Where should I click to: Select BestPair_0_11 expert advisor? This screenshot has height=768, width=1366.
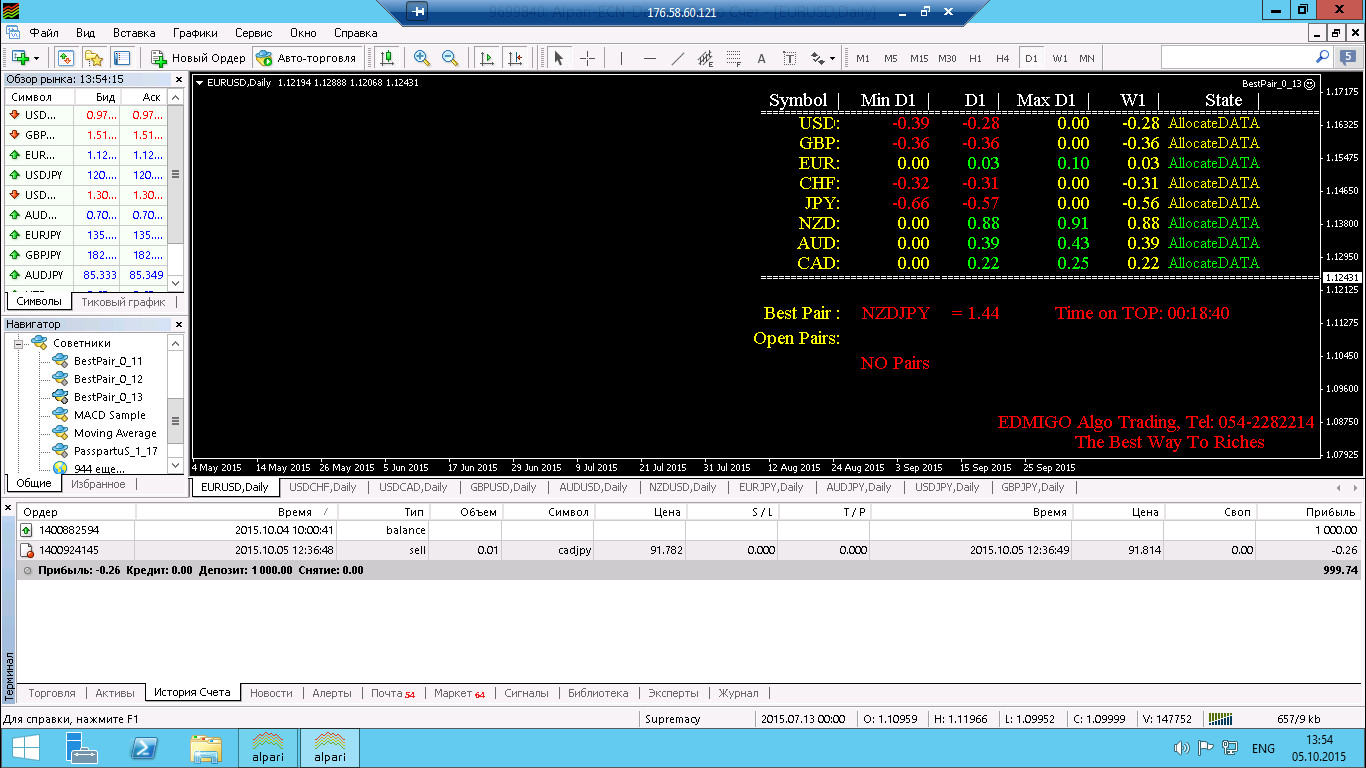[108, 361]
